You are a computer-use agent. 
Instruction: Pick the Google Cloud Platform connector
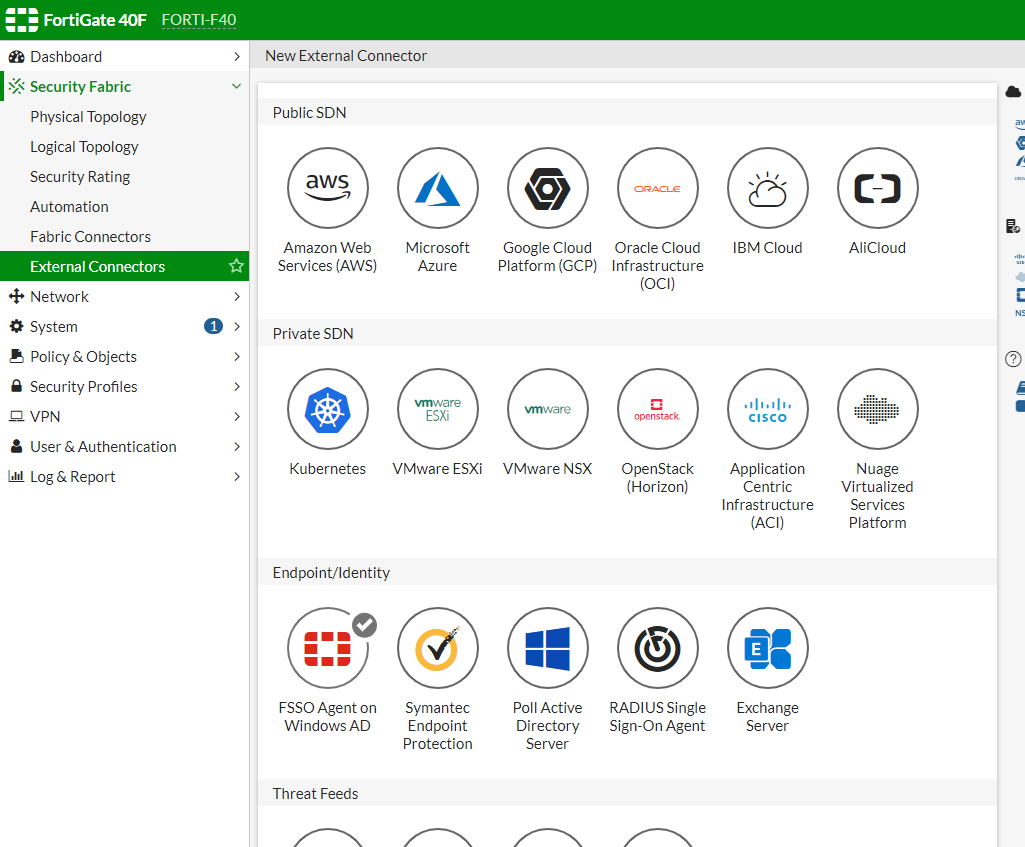(x=547, y=188)
